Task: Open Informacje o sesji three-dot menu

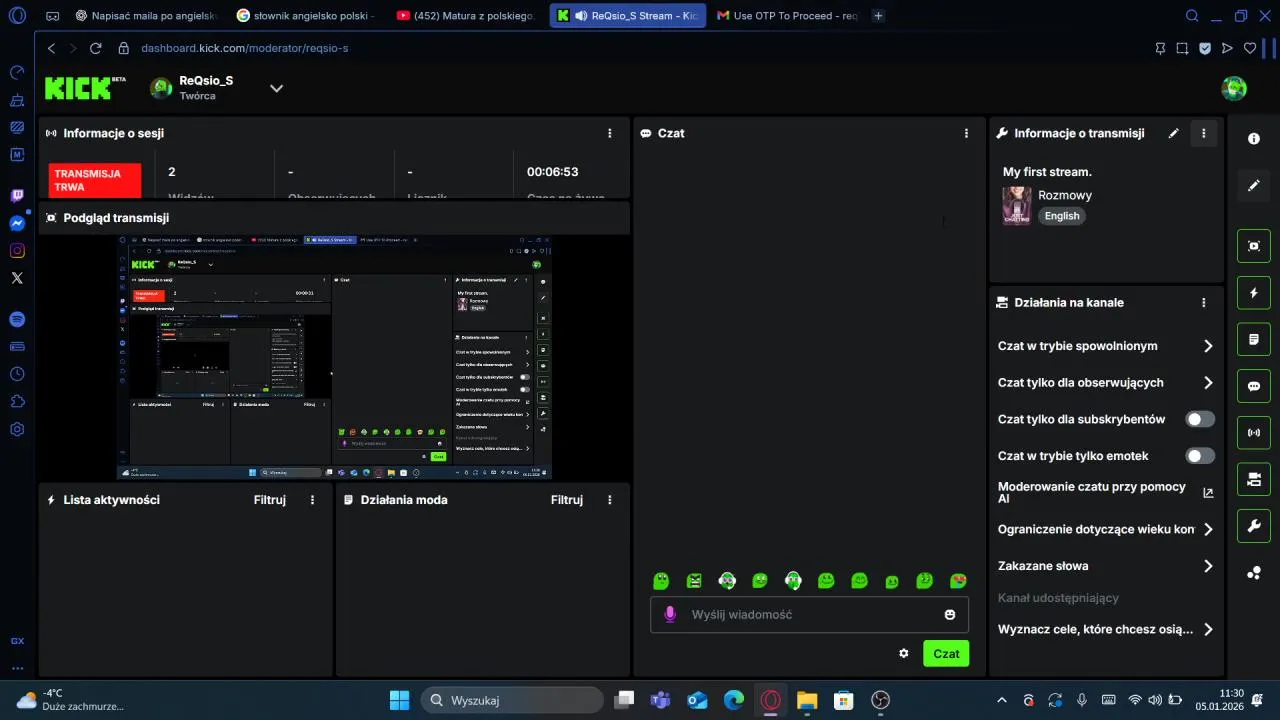Action: point(610,133)
